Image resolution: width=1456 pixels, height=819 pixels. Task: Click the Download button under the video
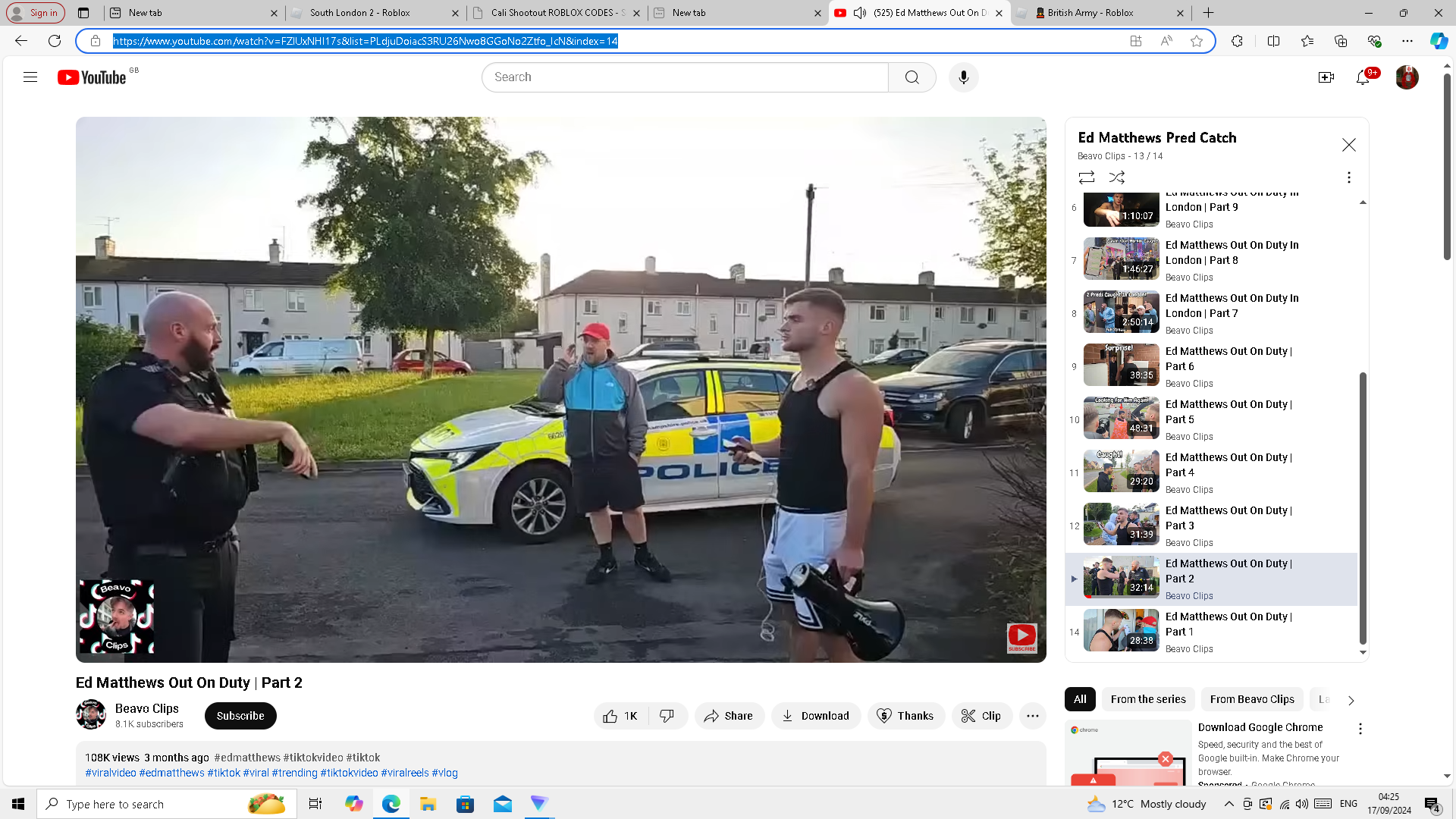(x=815, y=716)
